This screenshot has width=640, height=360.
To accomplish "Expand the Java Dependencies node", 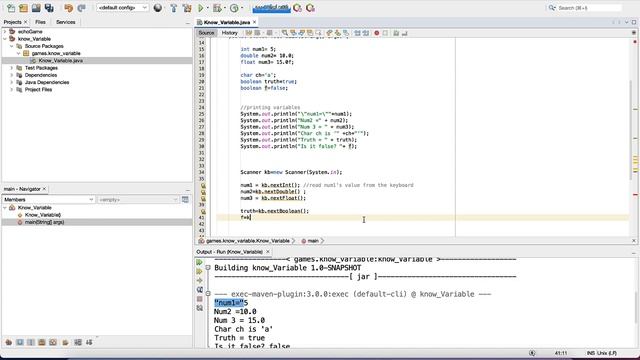I will pos(12,82).
